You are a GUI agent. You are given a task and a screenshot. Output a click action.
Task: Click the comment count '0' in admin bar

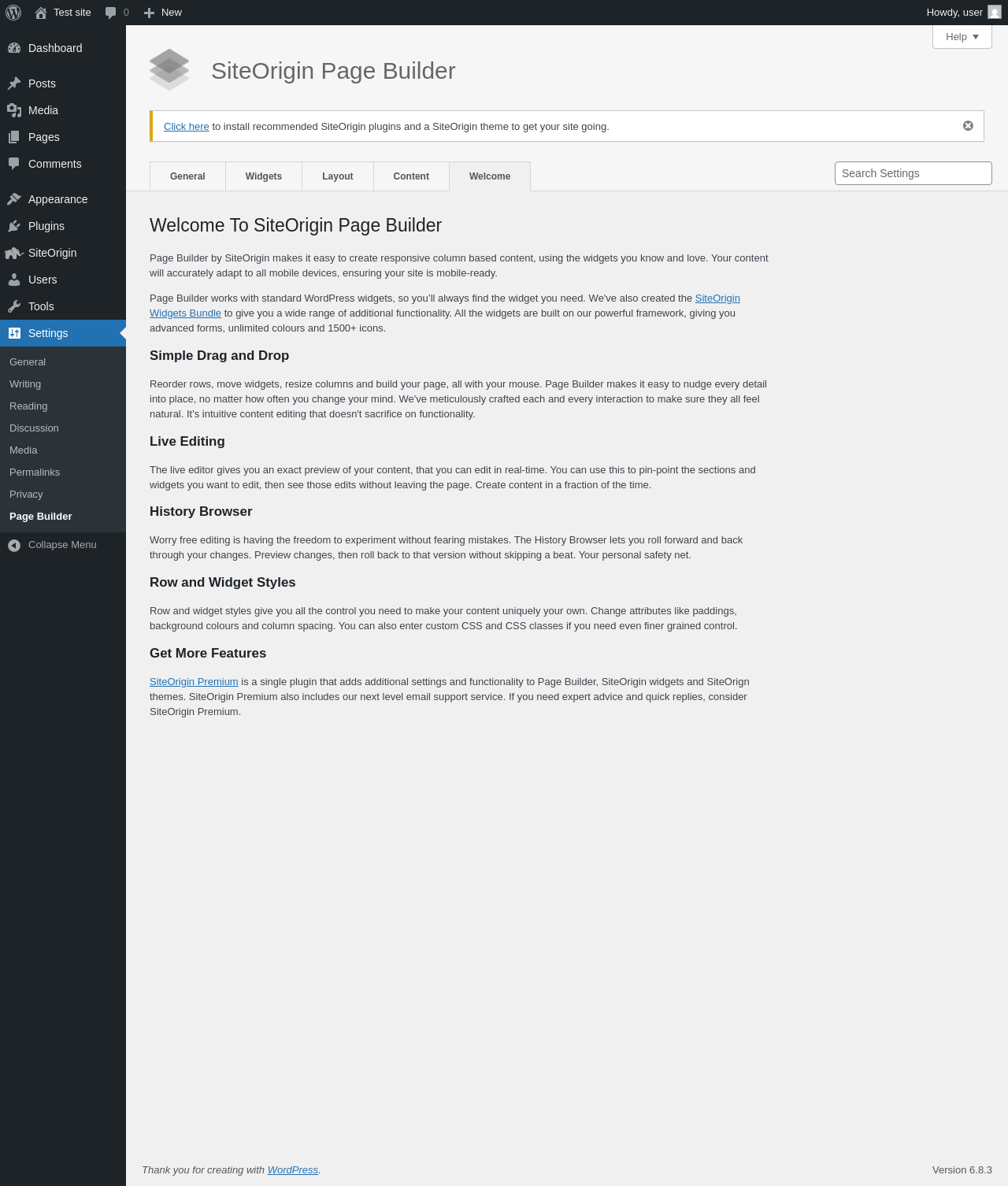point(126,13)
